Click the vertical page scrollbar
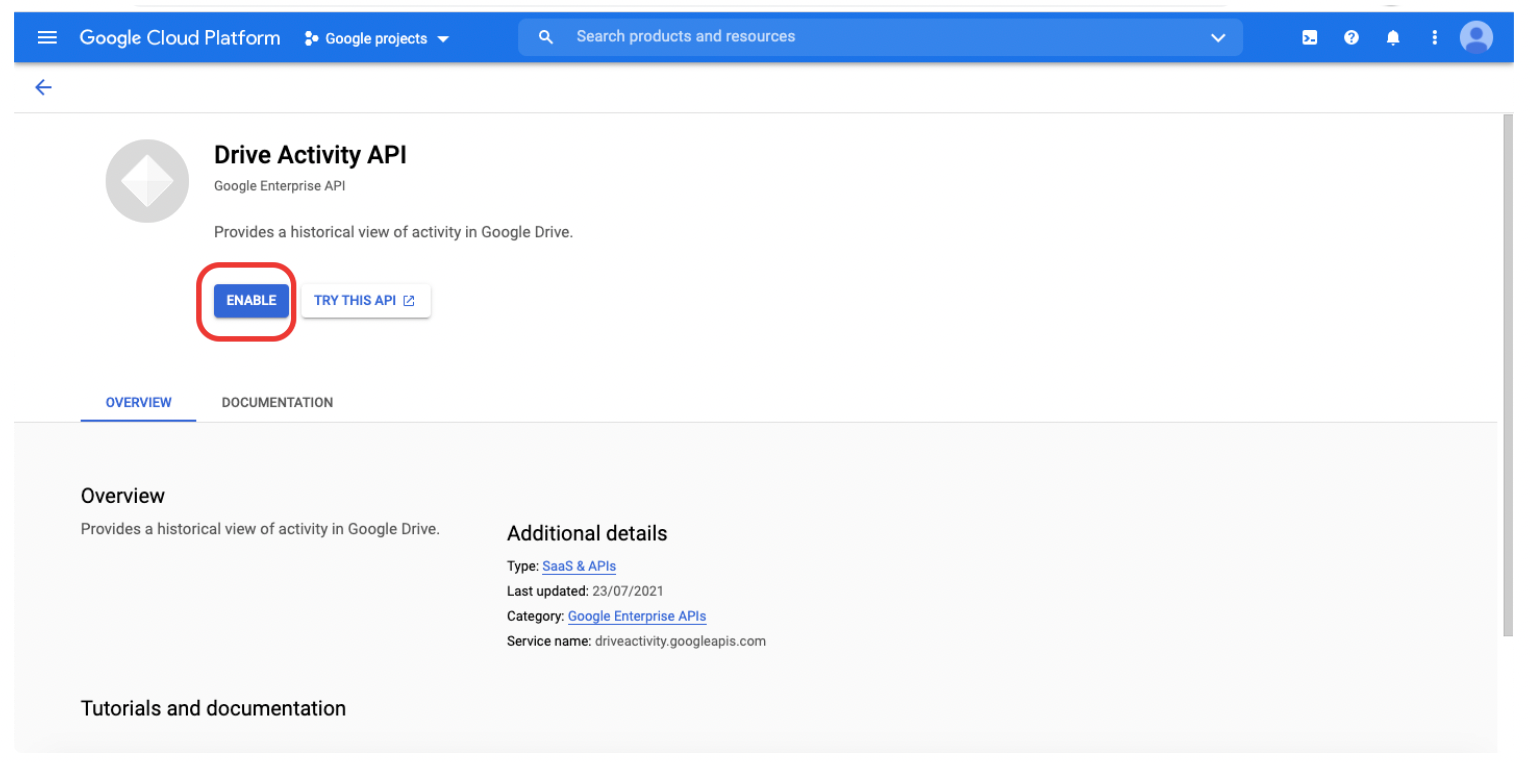 (x=1507, y=375)
